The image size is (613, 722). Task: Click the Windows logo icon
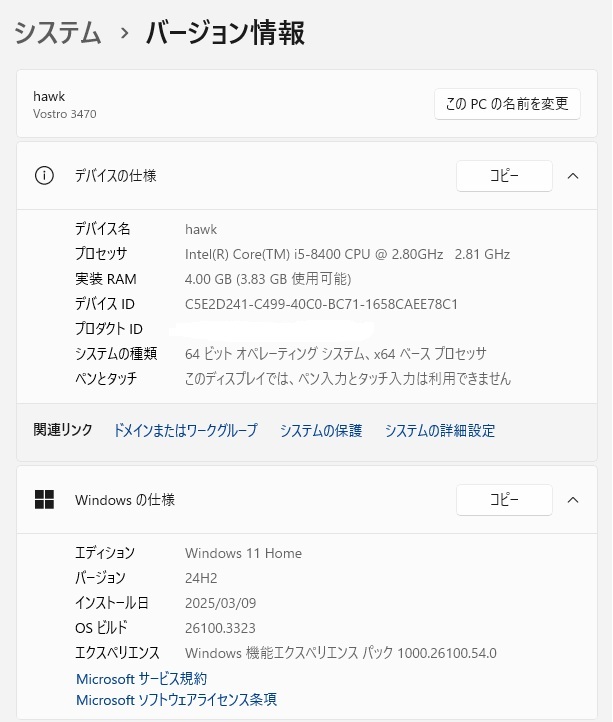click(x=44, y=500)
